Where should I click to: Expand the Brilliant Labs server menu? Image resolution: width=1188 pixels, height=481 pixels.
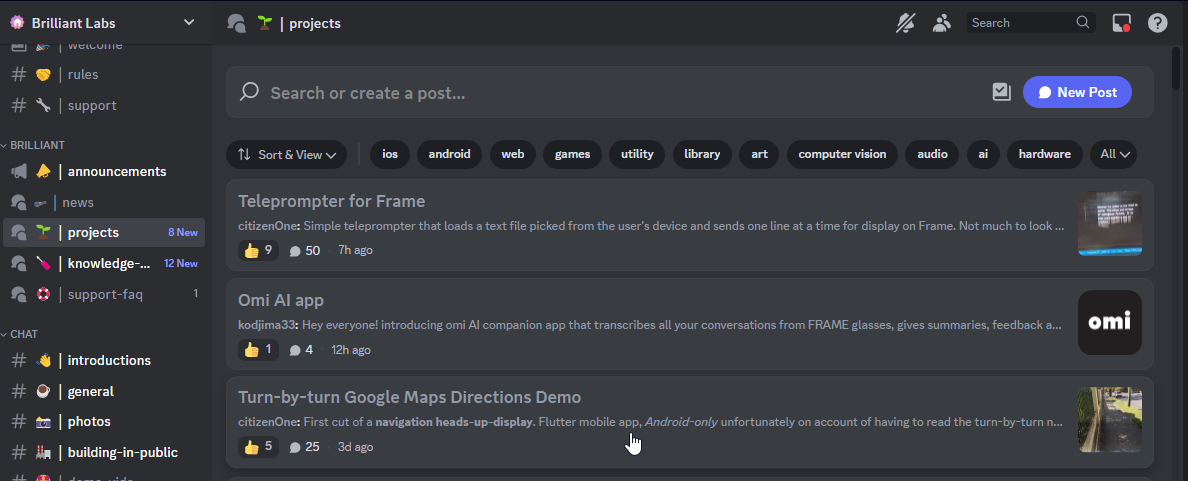[189, 23]
